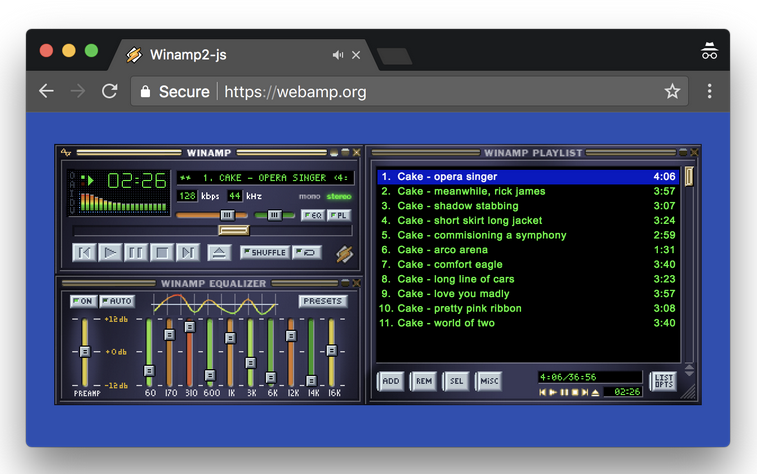Click the balance slider handle

[274, 215]
